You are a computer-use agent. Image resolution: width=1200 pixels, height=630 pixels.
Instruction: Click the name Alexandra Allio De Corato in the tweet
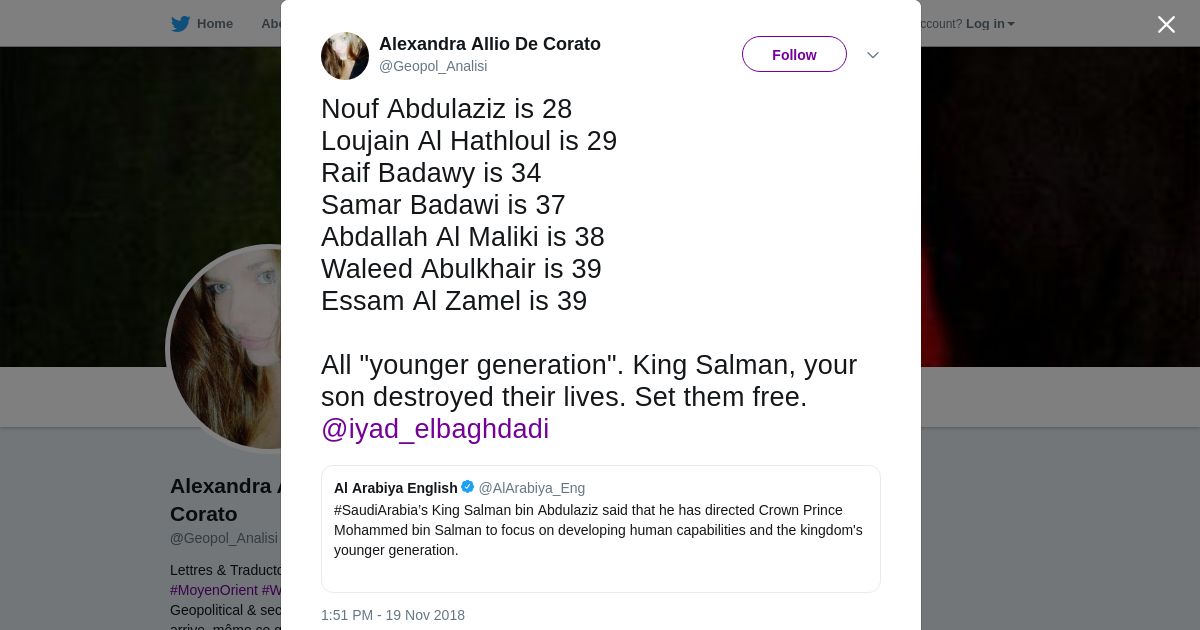tap(490, 44)
